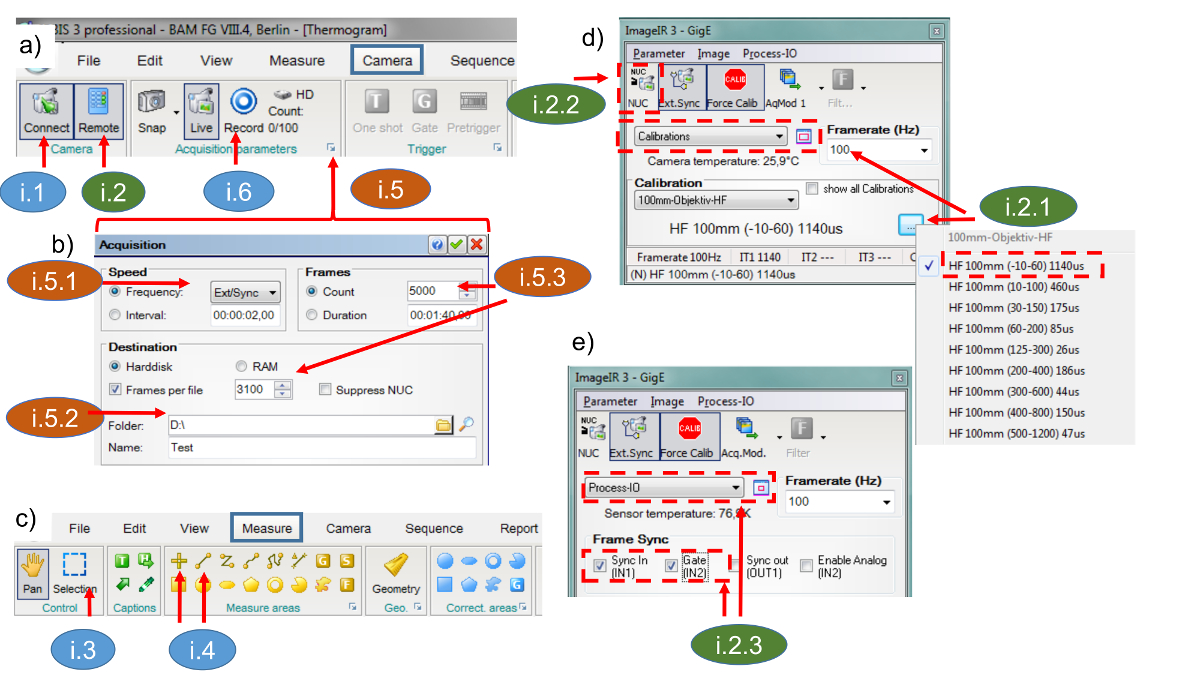The width and height of the screenshot is (1200, 675).
Task: Click the Gate trigger icon
Action: pos(424,102)
